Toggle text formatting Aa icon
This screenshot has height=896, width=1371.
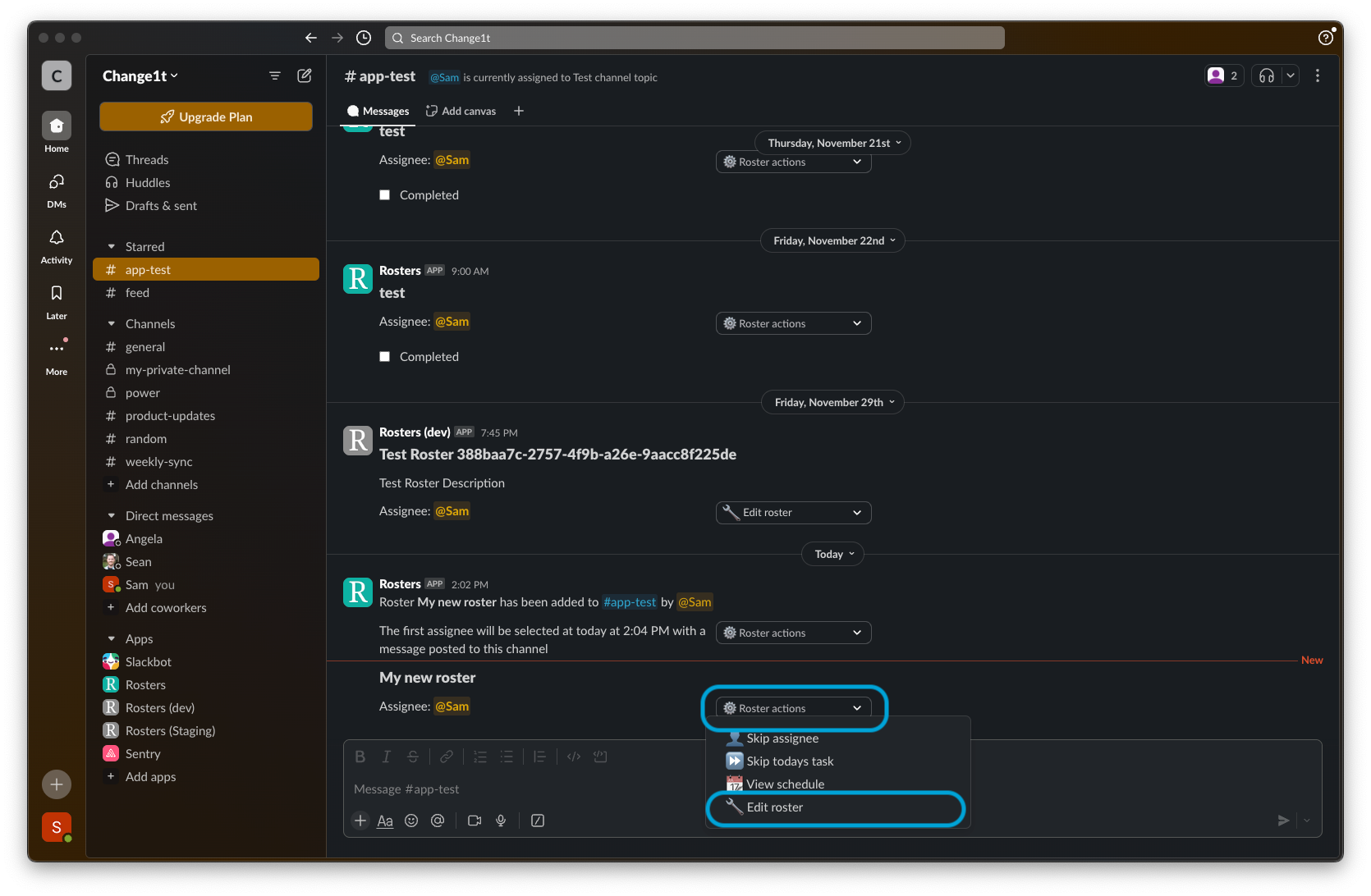(385, 821)
